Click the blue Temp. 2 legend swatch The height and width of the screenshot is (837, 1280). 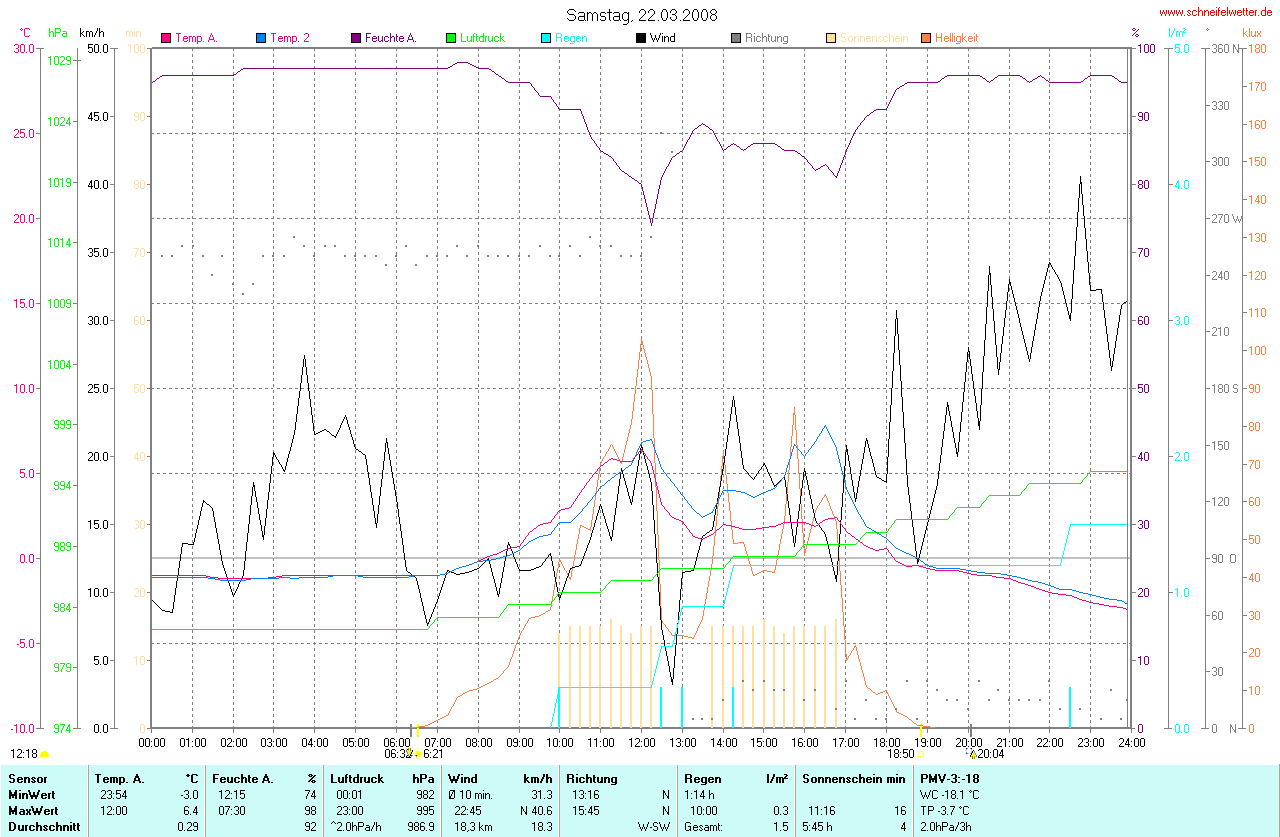coord(261,38)
